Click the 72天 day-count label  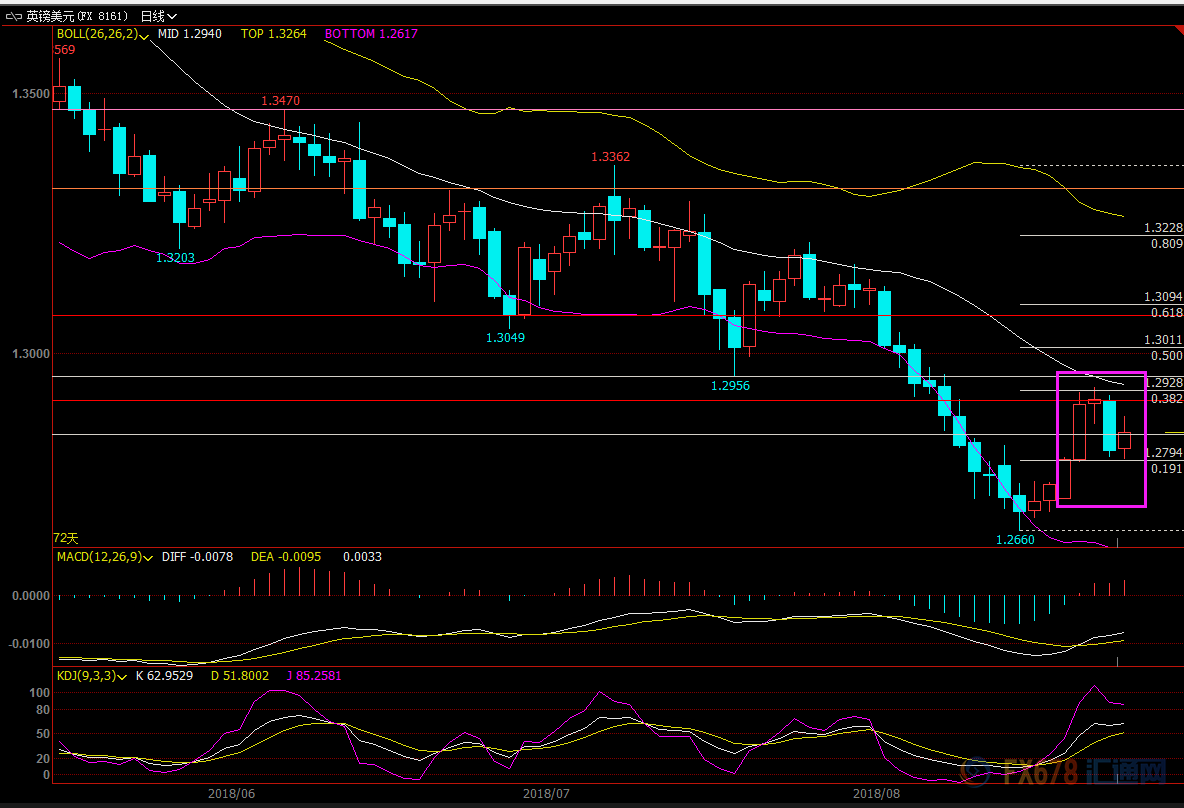click(66, 538)
